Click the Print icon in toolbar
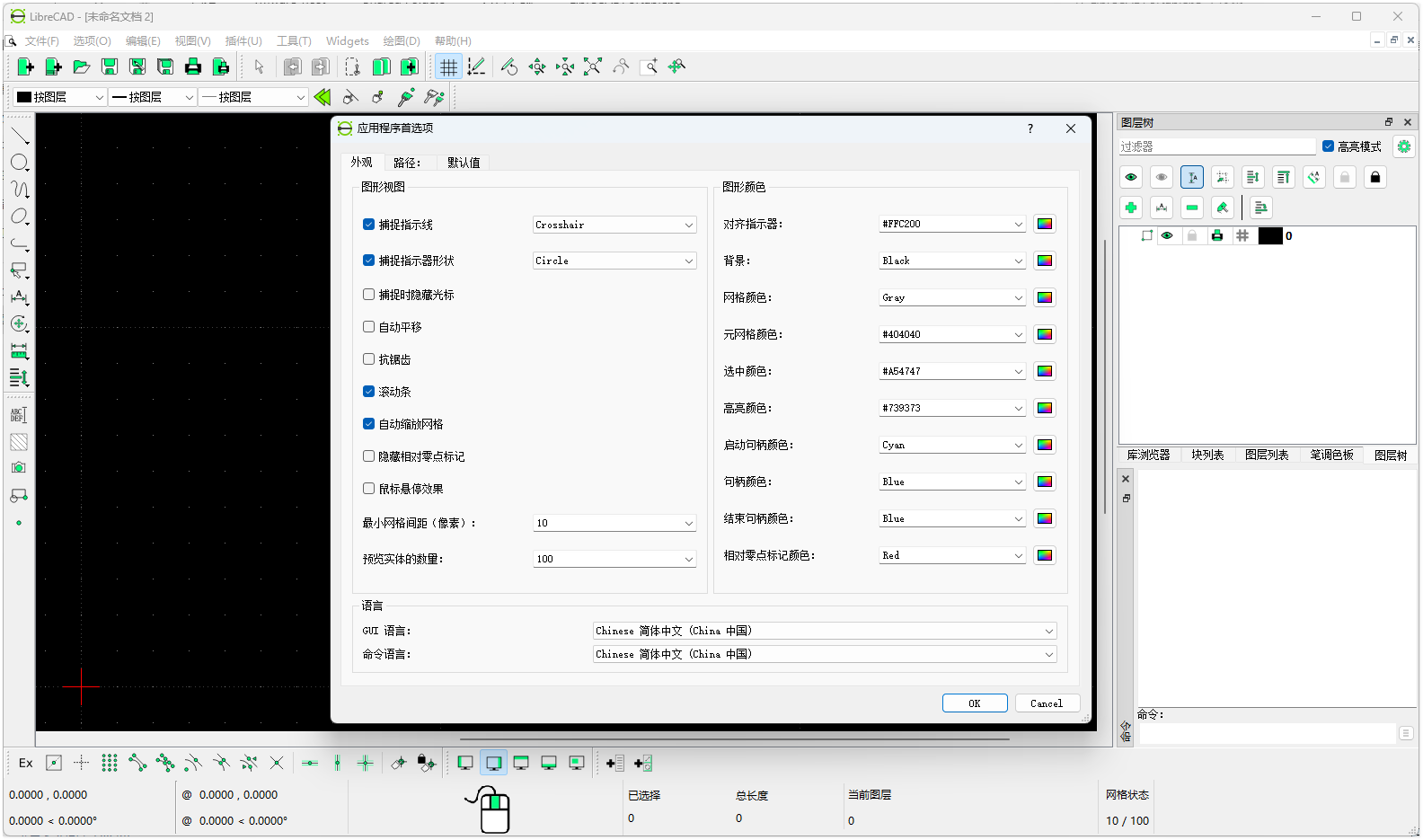 tap(192, 66)
